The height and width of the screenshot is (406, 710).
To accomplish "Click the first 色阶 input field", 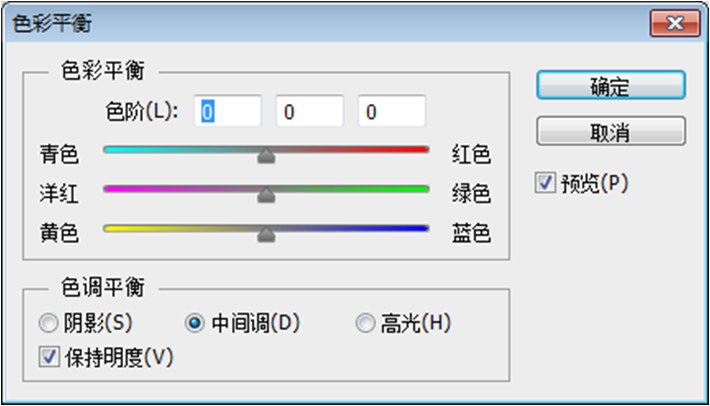I will [228, 112].
